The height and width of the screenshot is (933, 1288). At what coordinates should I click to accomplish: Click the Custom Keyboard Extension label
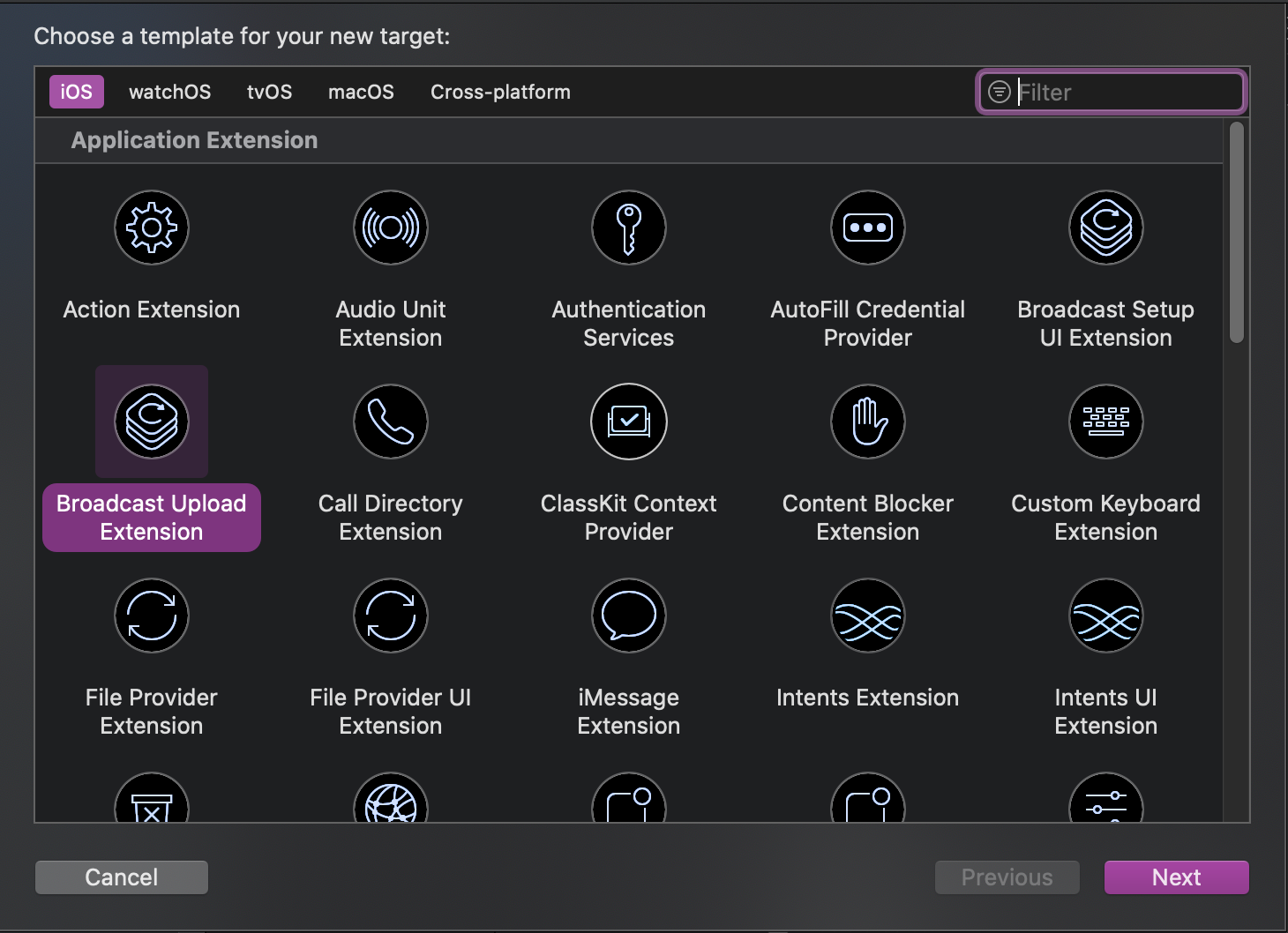(1106, 518)
